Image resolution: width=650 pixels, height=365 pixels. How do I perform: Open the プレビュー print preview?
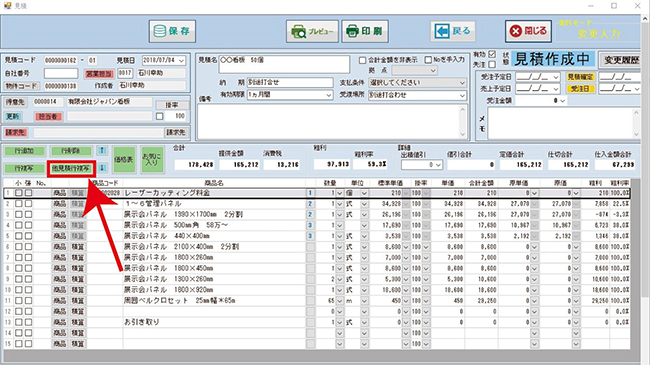(x=312, y=31)
